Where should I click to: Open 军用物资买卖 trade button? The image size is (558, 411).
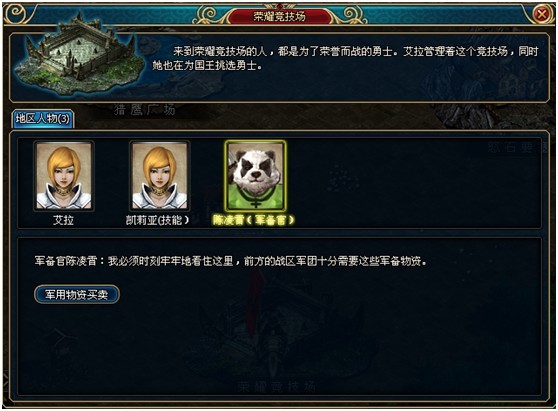click(x=77, y=295)
